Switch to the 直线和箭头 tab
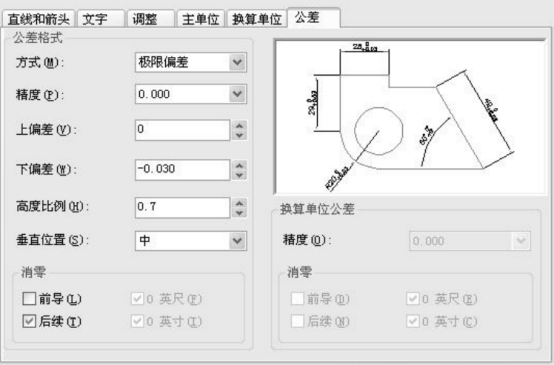 (x=39, y=19)
